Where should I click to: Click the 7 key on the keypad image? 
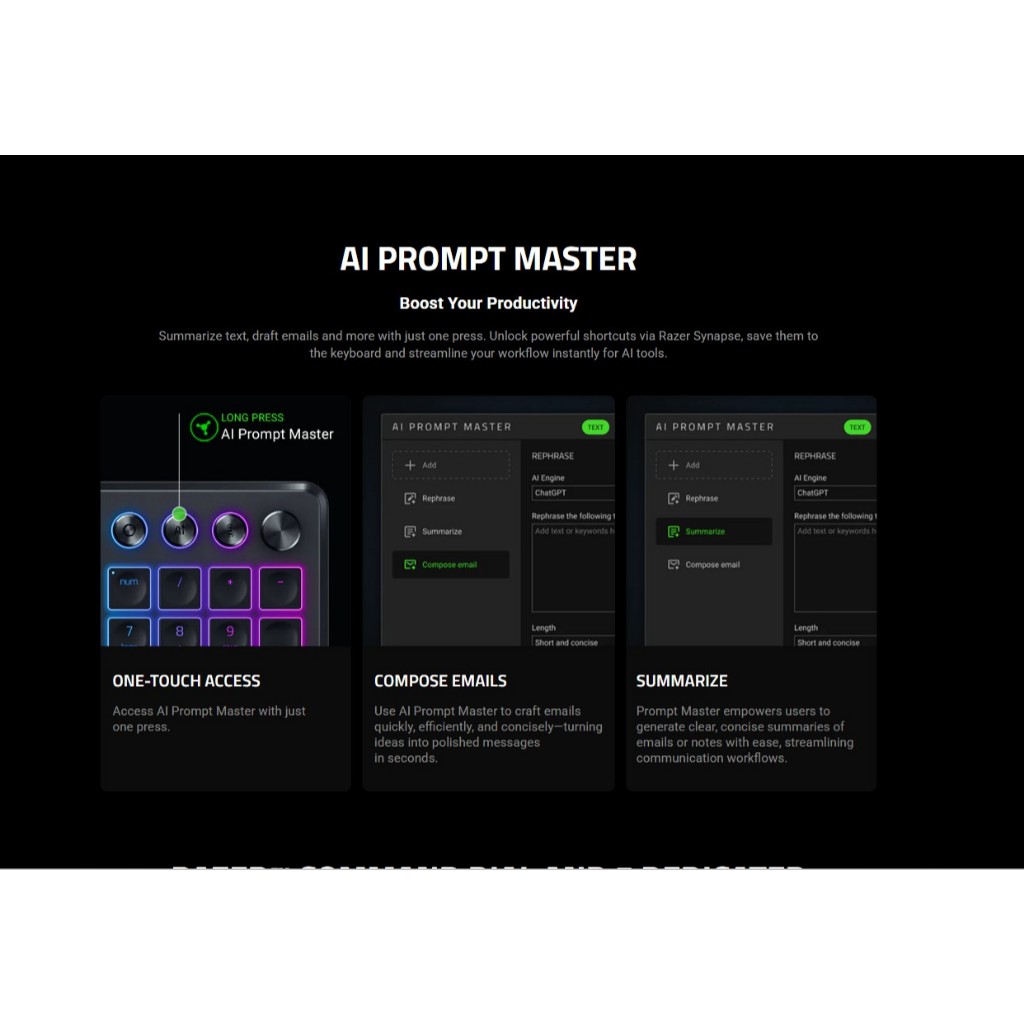point(129,632)
